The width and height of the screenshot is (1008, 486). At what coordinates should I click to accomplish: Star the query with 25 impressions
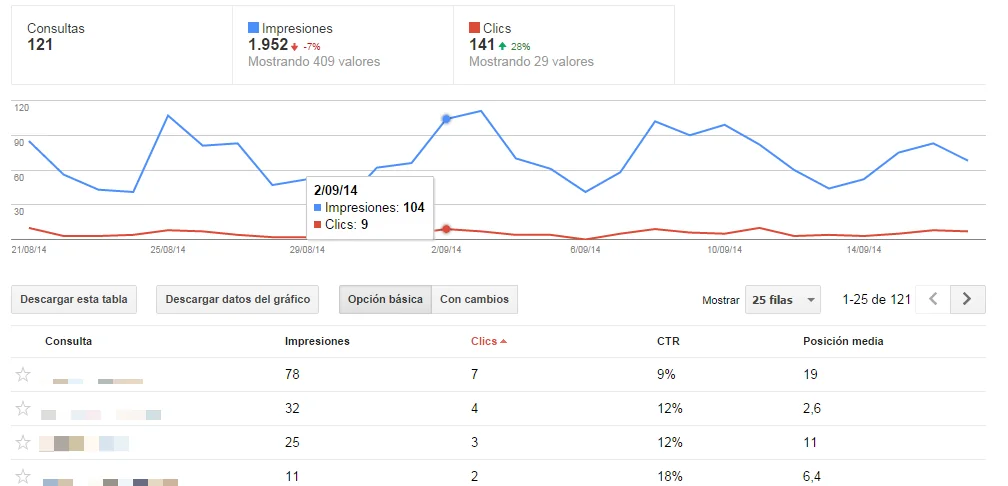23,442
